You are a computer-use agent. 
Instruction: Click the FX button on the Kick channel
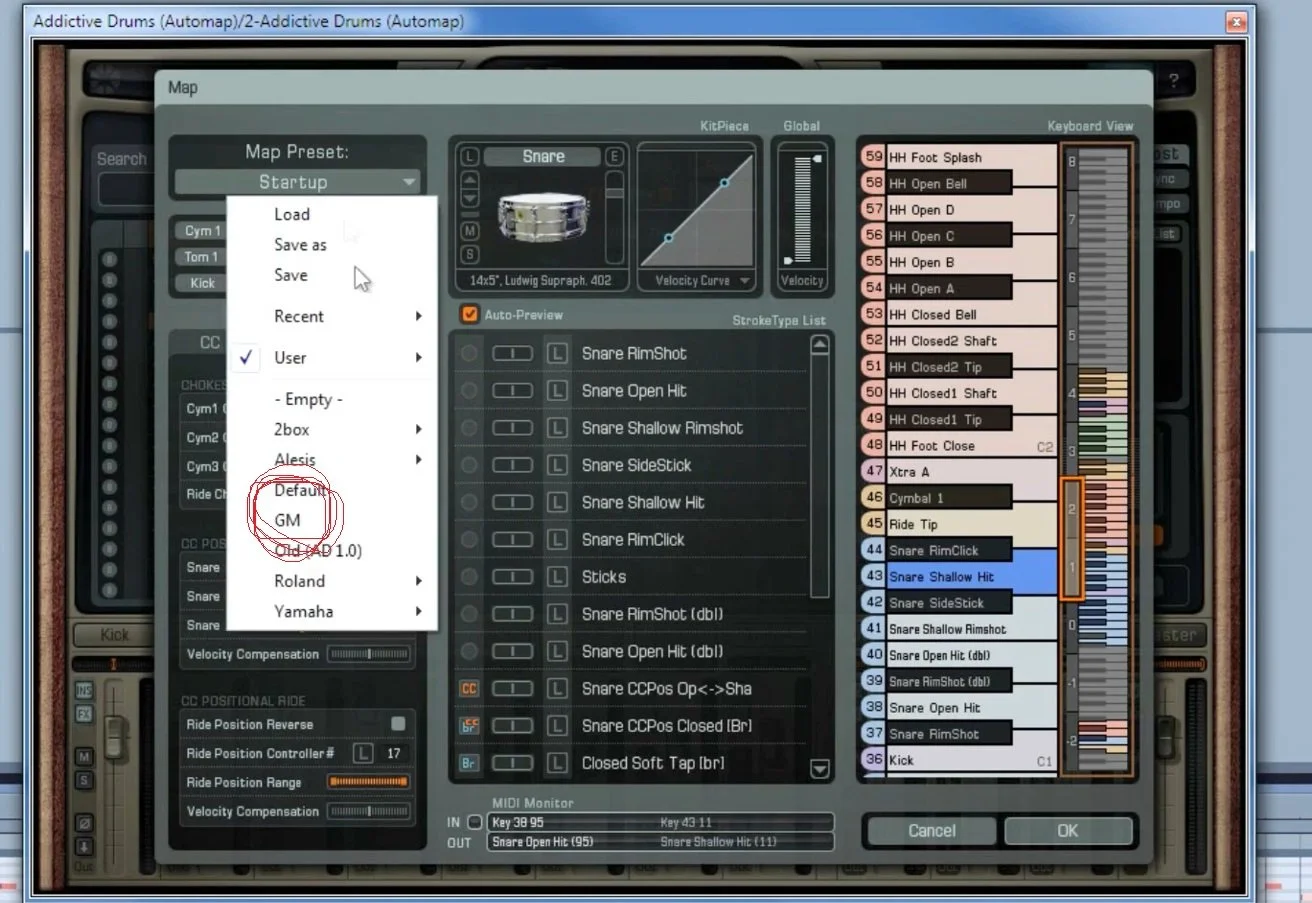click(84, 714)
